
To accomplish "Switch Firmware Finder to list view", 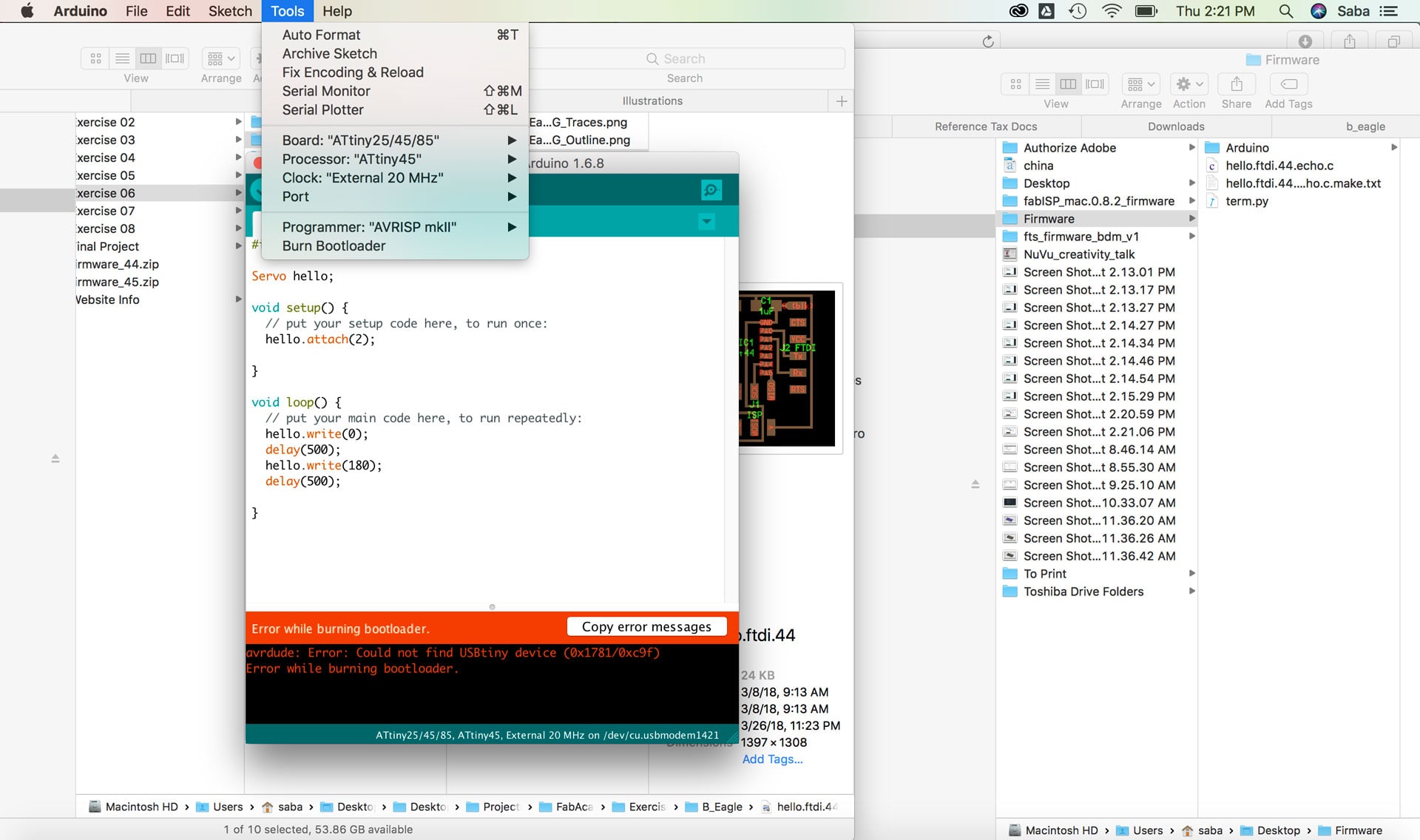I will click(1042, 84).
